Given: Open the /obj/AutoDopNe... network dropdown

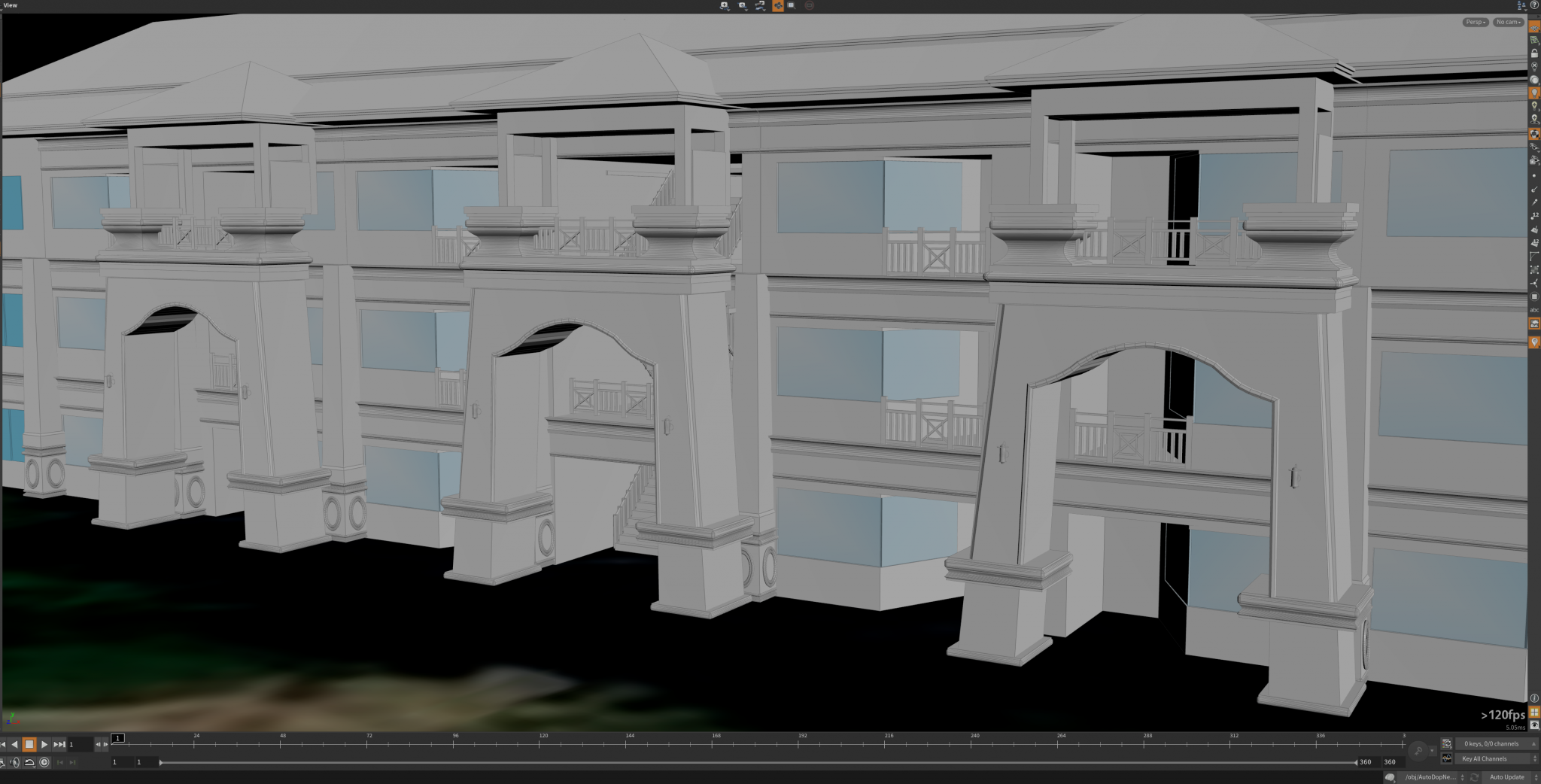Looking at the screenshot, I should pyautogui.click(x=1433, y=777).
